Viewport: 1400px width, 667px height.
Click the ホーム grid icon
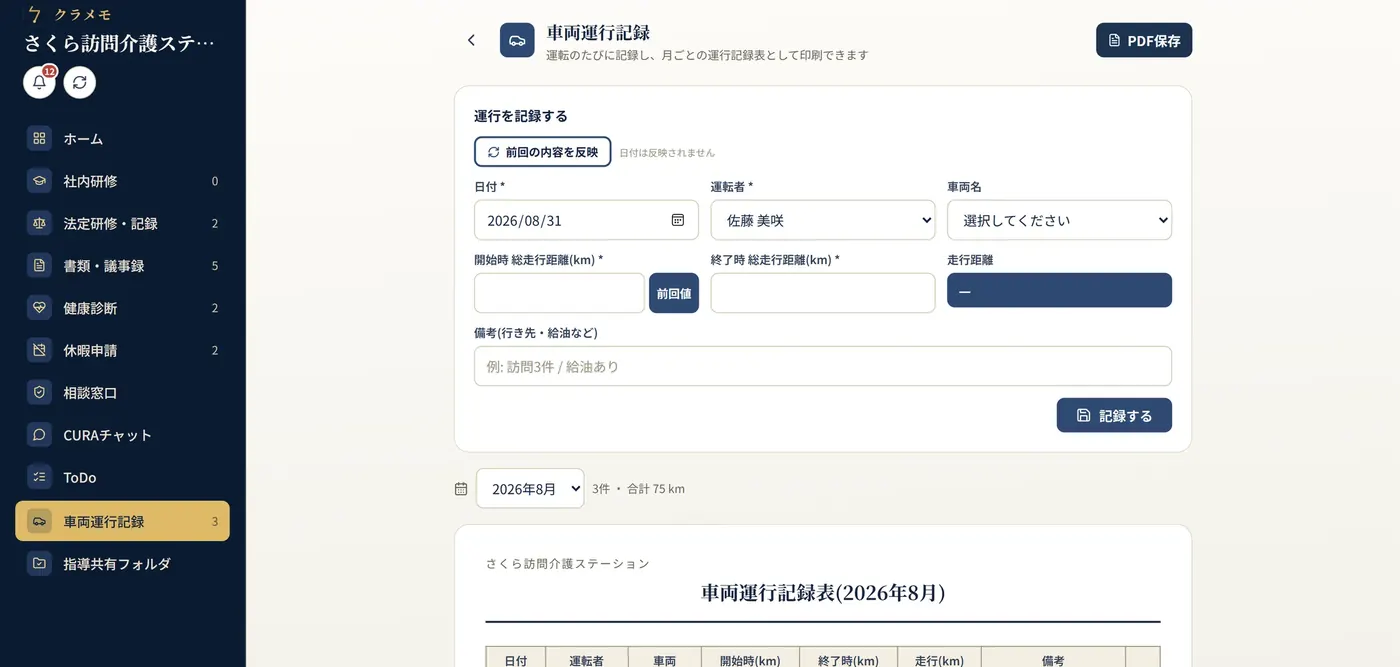click(39, 139)
